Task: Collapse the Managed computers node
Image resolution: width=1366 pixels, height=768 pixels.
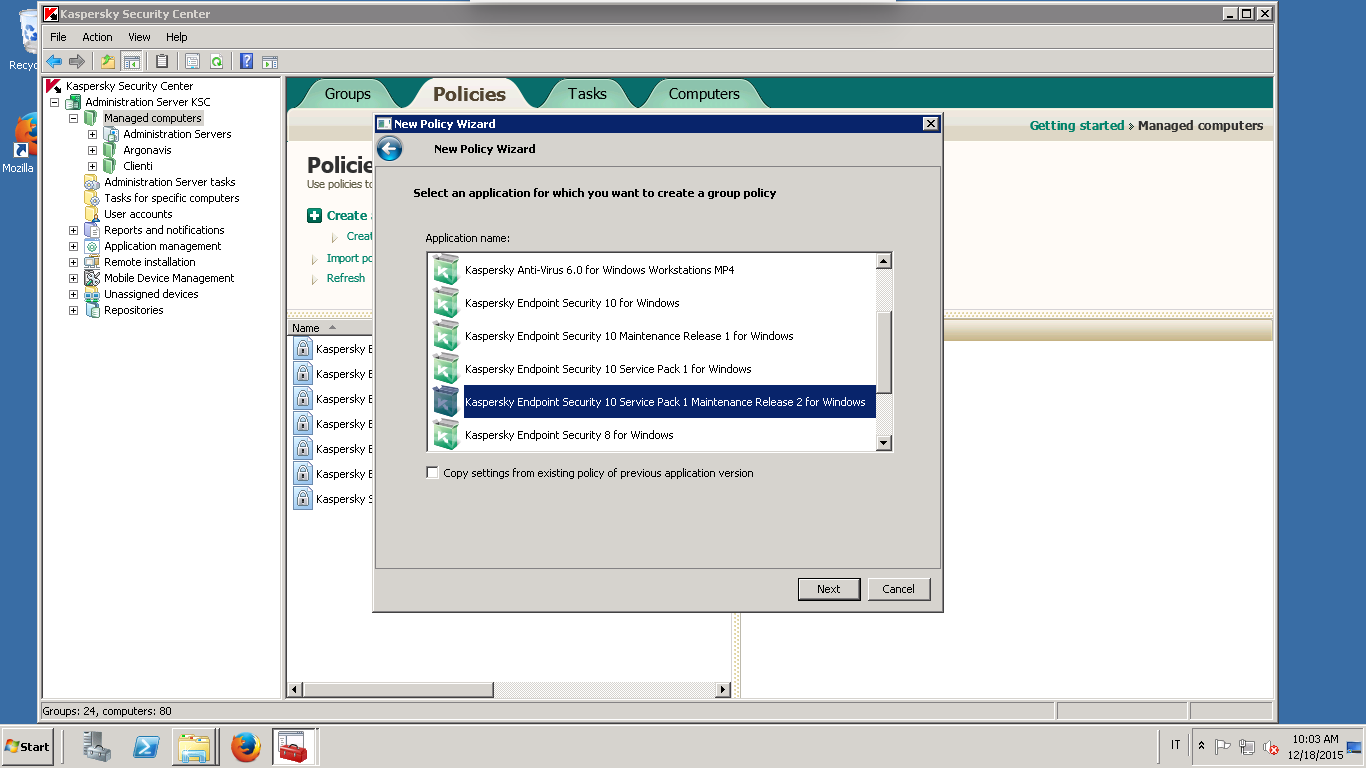Action: point(73,118)
